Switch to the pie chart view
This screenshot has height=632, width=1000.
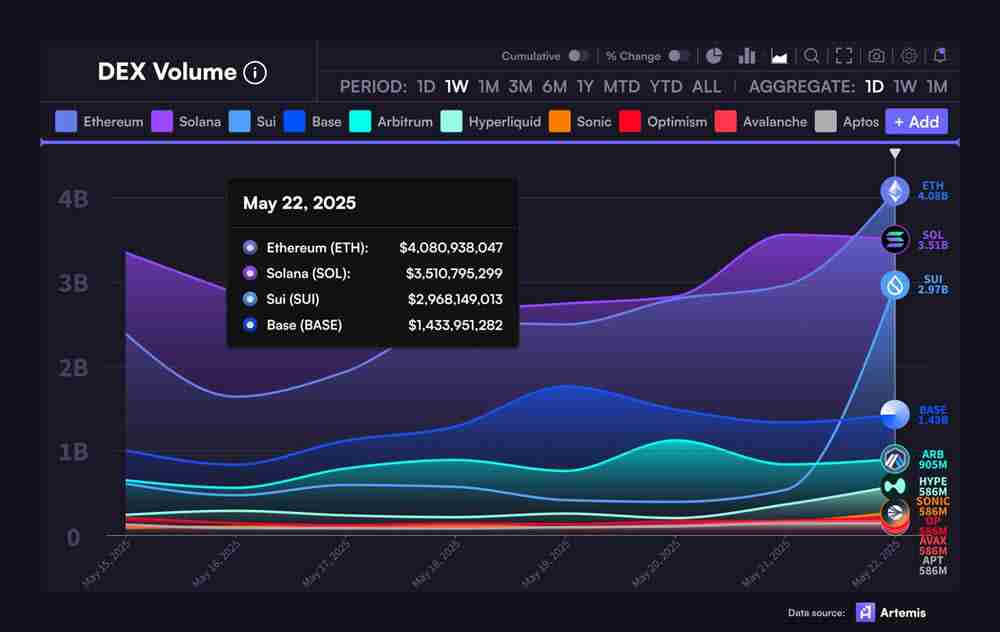click(714, 56)
